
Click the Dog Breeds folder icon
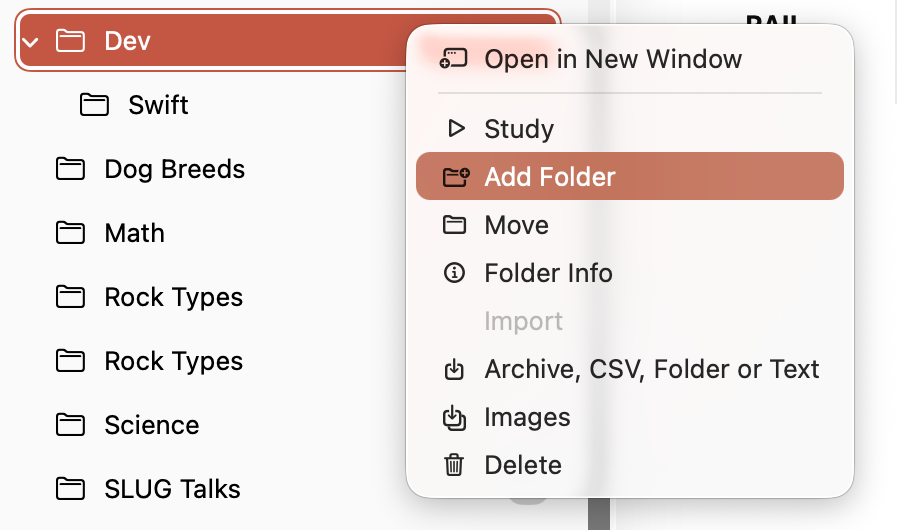[x=70, y=169]
